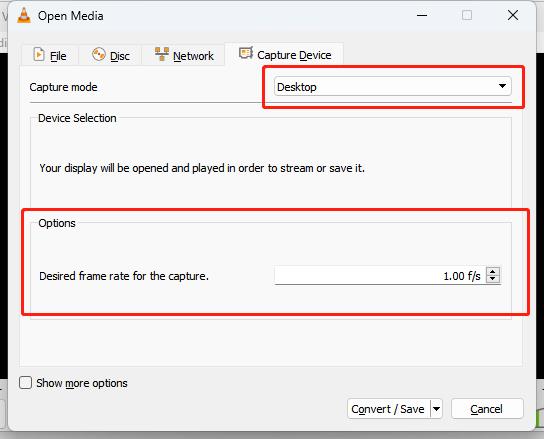Select the Capture Device tab
The image size is (544, 439).
coord(284,54)
